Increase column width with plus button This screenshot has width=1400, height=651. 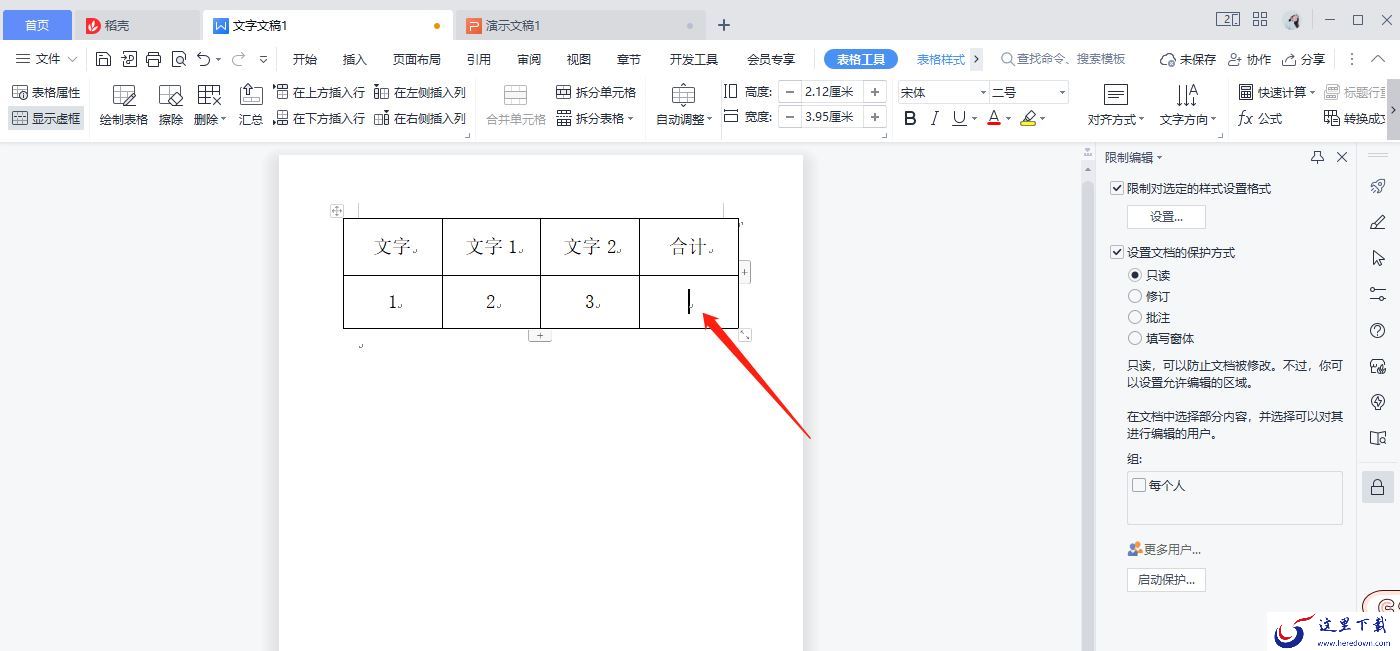click(875, 117)
